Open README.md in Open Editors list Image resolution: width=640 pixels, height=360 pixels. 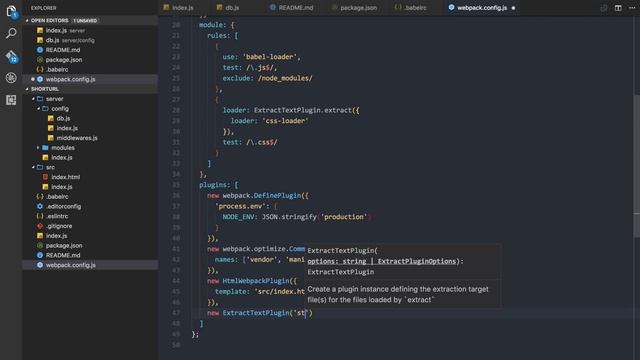(x=90, y=50)
